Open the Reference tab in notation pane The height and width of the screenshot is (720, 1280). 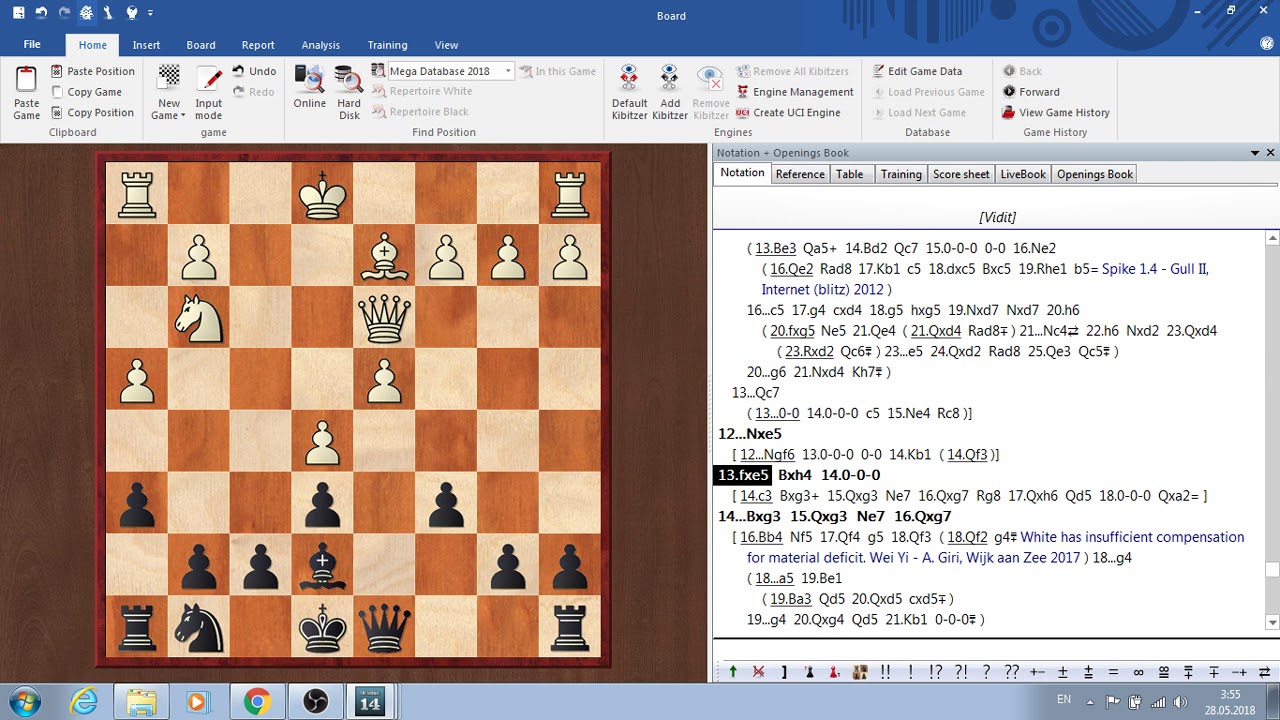(x=800, y=174)
